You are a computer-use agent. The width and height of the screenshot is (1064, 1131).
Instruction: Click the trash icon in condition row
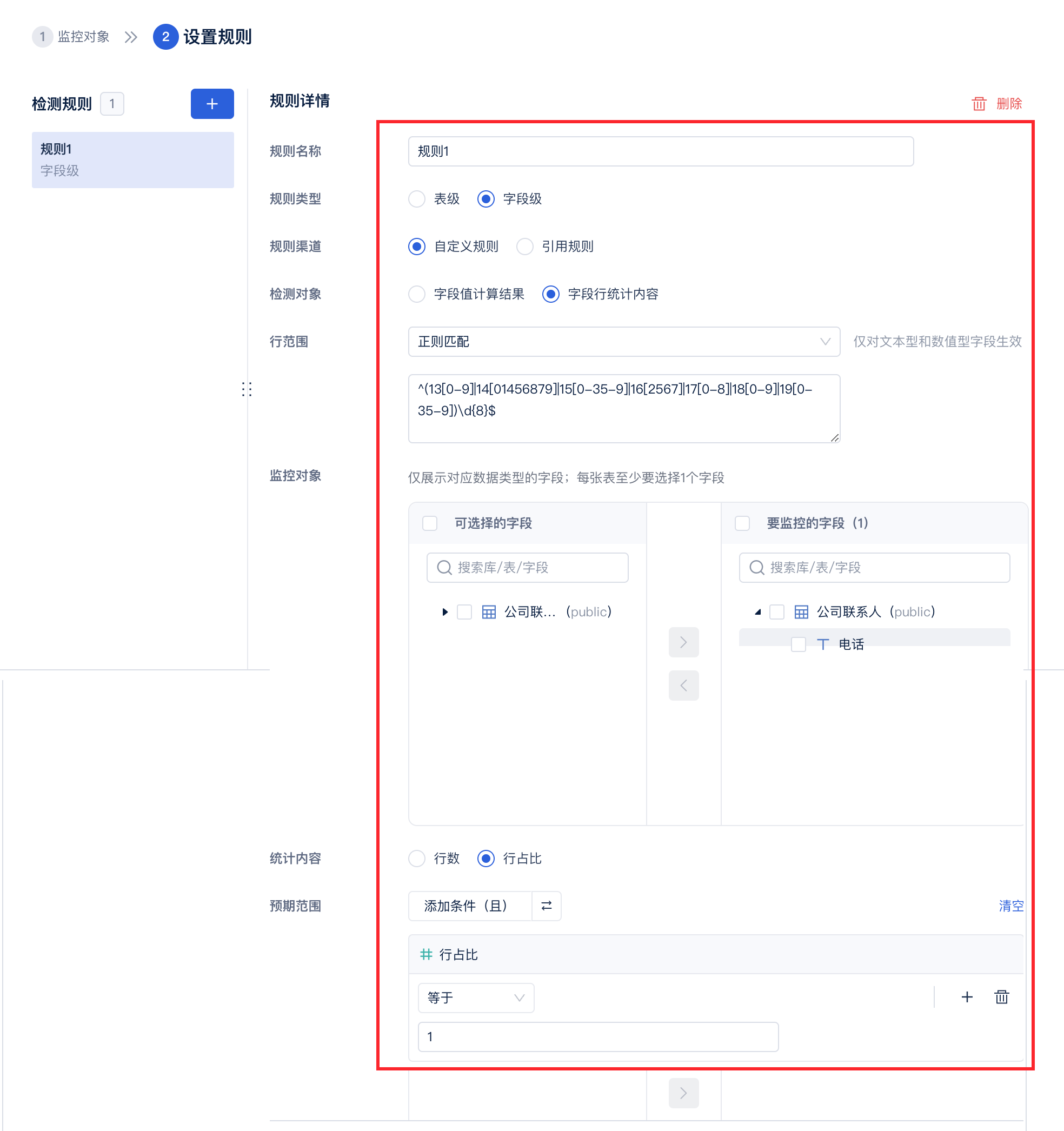(1001, 997)
